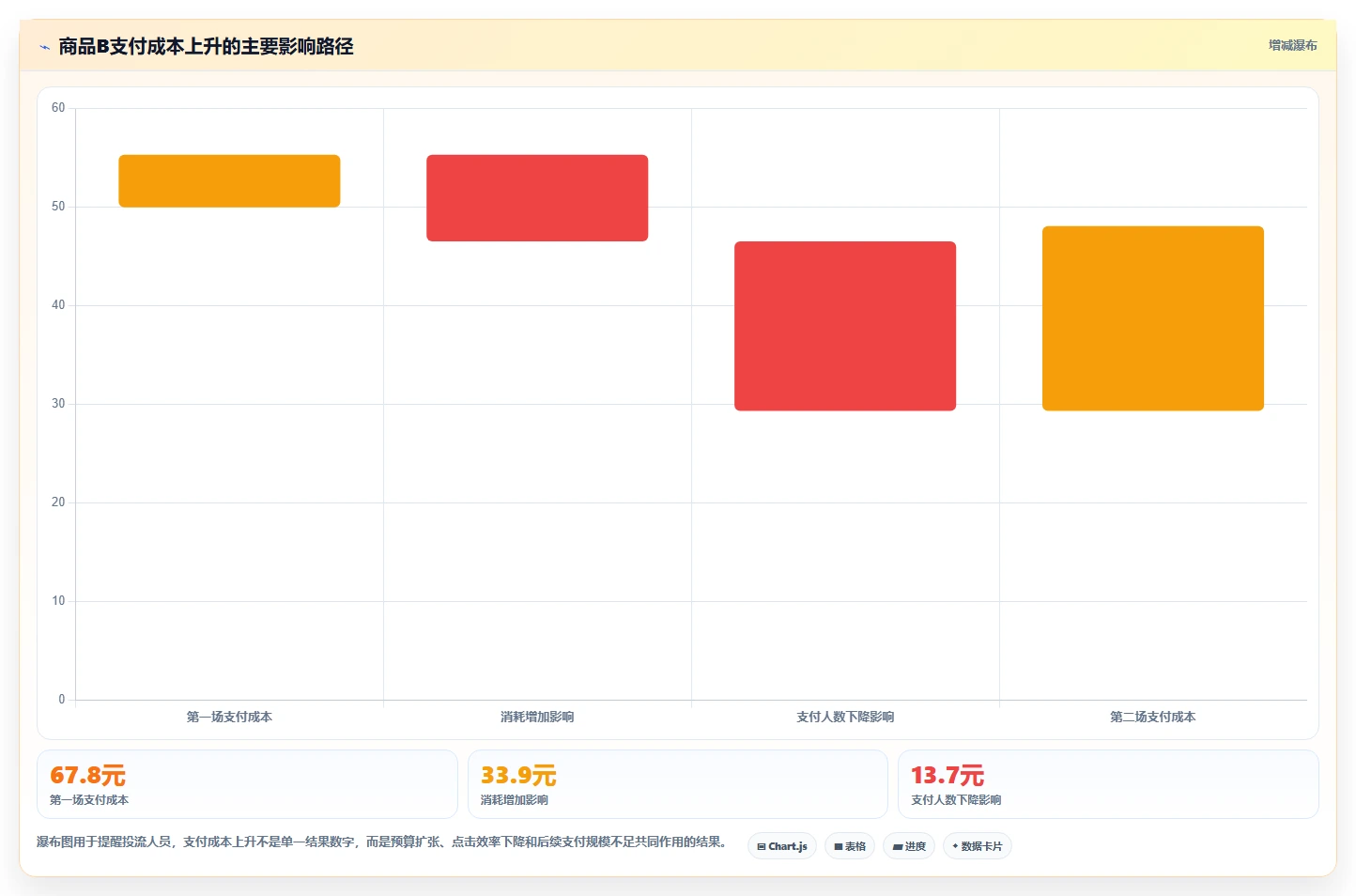This screenshot has height=896, width=1356.
Task: Click the y-axis value 60
Action: (58, 108)
